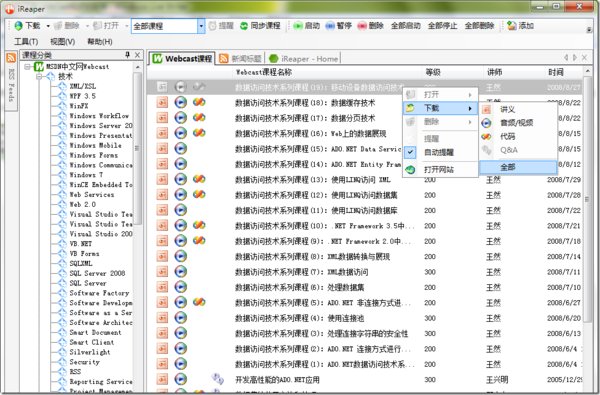
Task: Click the globe download icon in toolbar
Action: click(18, 26)
